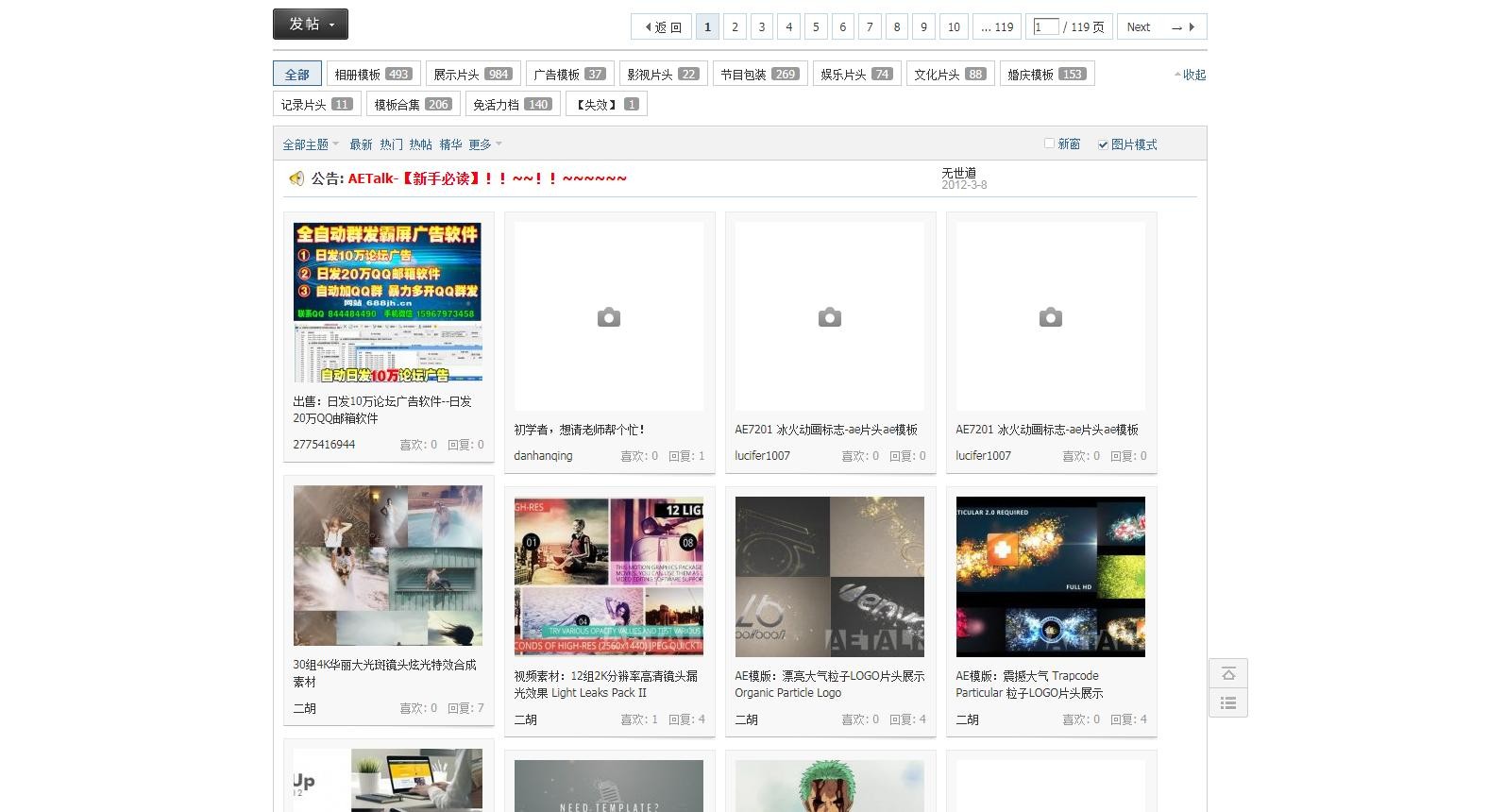Open the 发帖 dropdown button
This screenshot has width=1488, height=812.
click(x=310, y=25)
